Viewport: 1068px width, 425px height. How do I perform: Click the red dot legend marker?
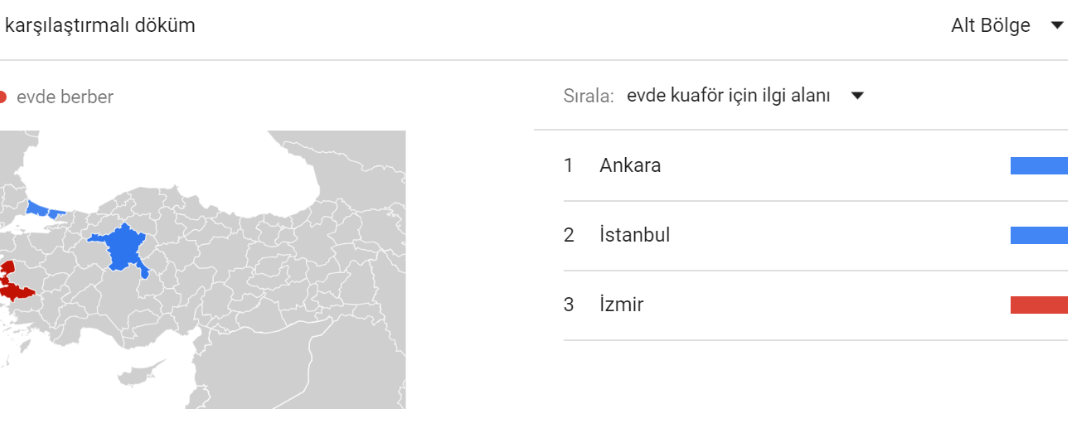(2, 97)
